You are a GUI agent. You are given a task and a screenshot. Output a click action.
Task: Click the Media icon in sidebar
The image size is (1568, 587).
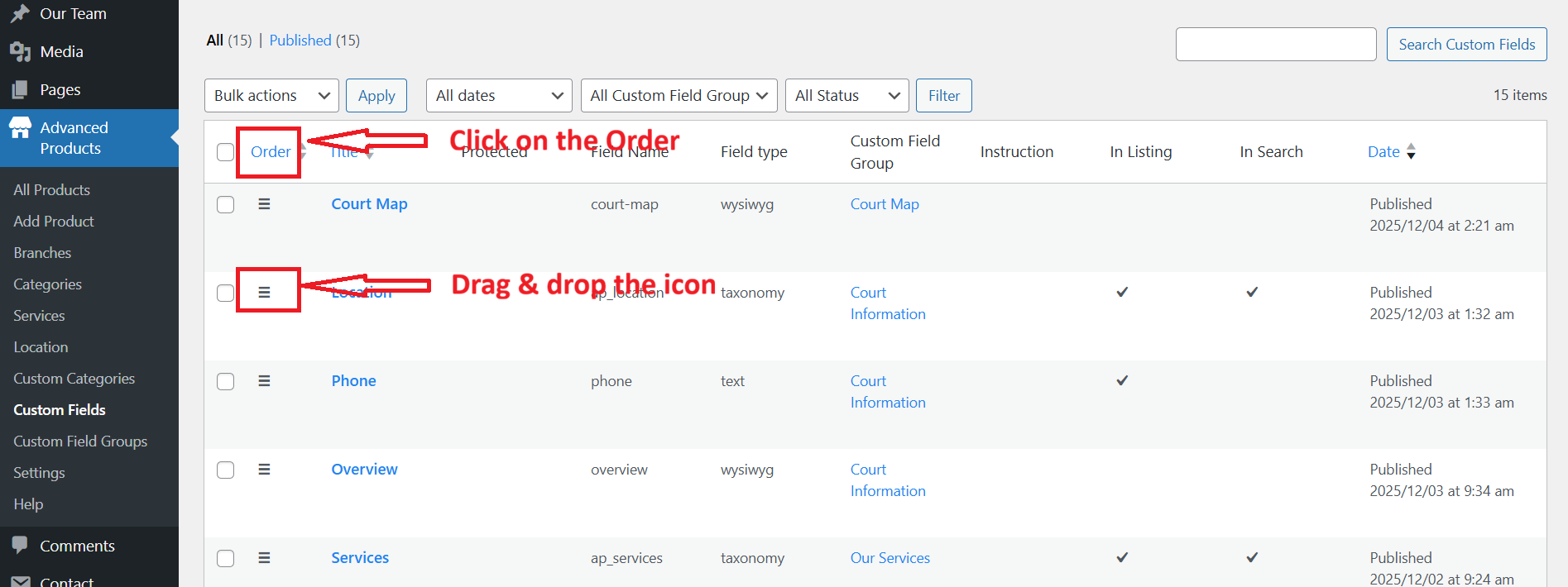pyautogui.click(x=20, y=51)
